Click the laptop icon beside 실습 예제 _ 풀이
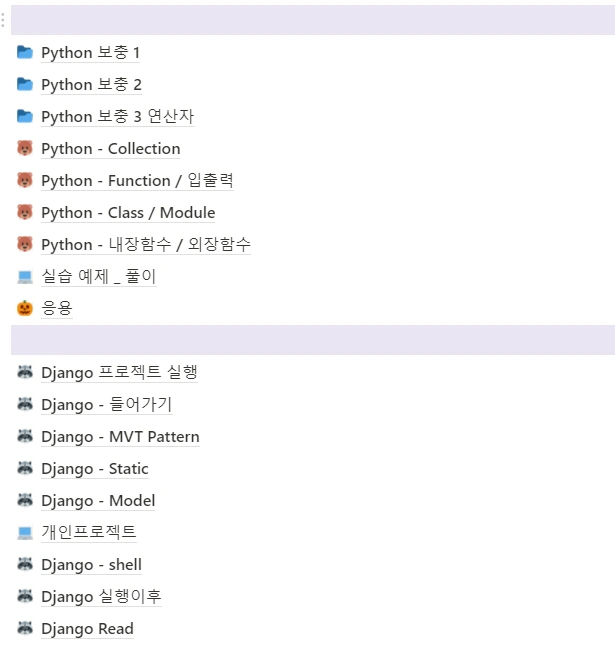The image size is (615, 653). [x=25, y=277]
